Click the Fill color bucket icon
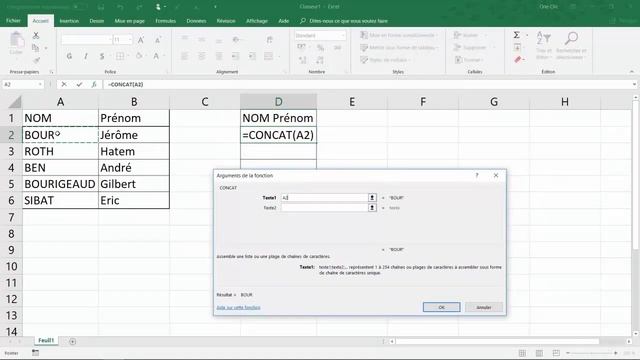Screen dimensions: 640x360 coord(139,56)
